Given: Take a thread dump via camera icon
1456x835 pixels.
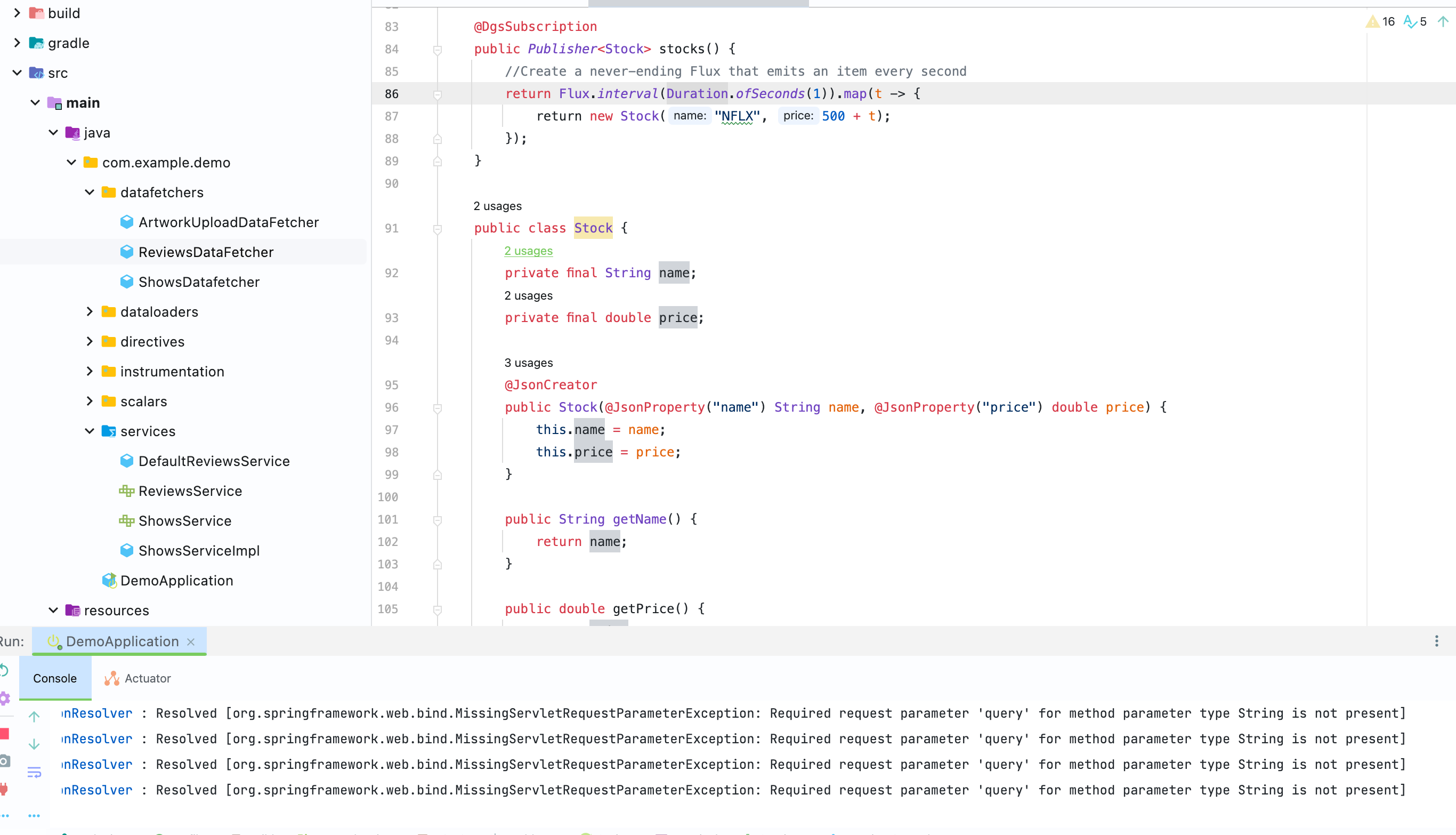Looking at the screenshot, I should pos(5,761).
